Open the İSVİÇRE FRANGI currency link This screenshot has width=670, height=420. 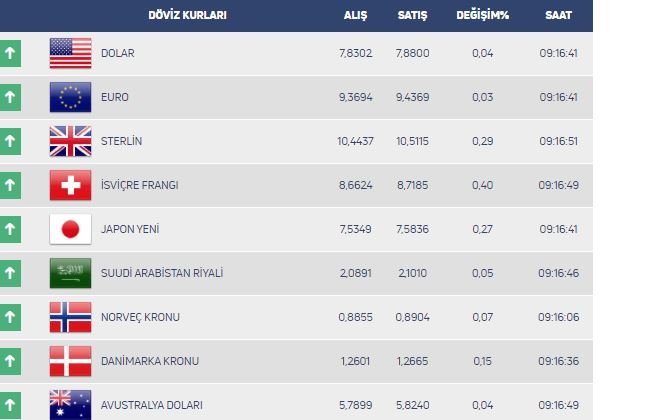[140, 185]
